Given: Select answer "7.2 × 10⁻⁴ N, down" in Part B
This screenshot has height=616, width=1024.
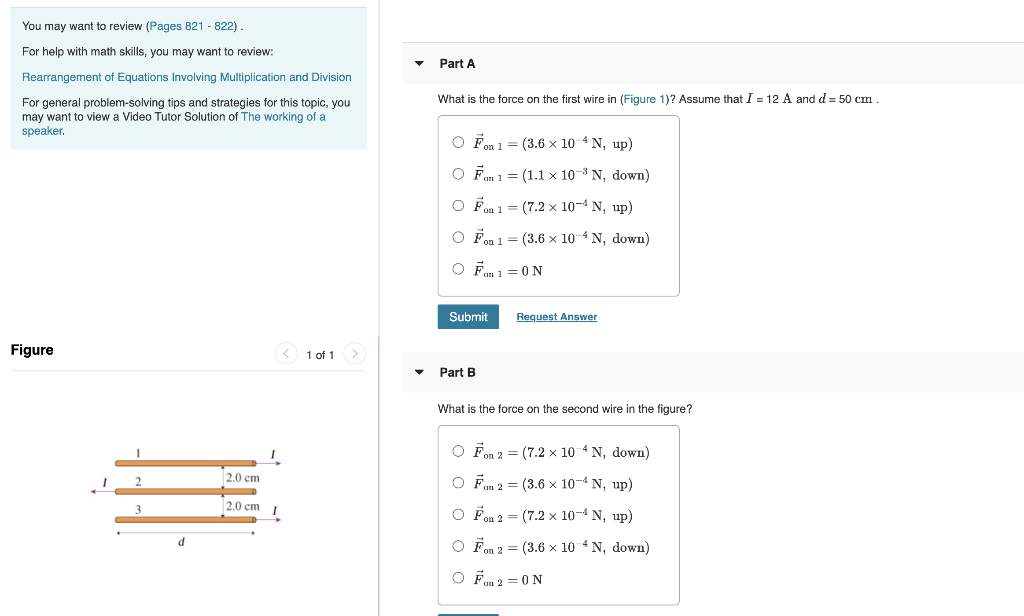Looking at the screenshot, I should (x=457, y=451).
